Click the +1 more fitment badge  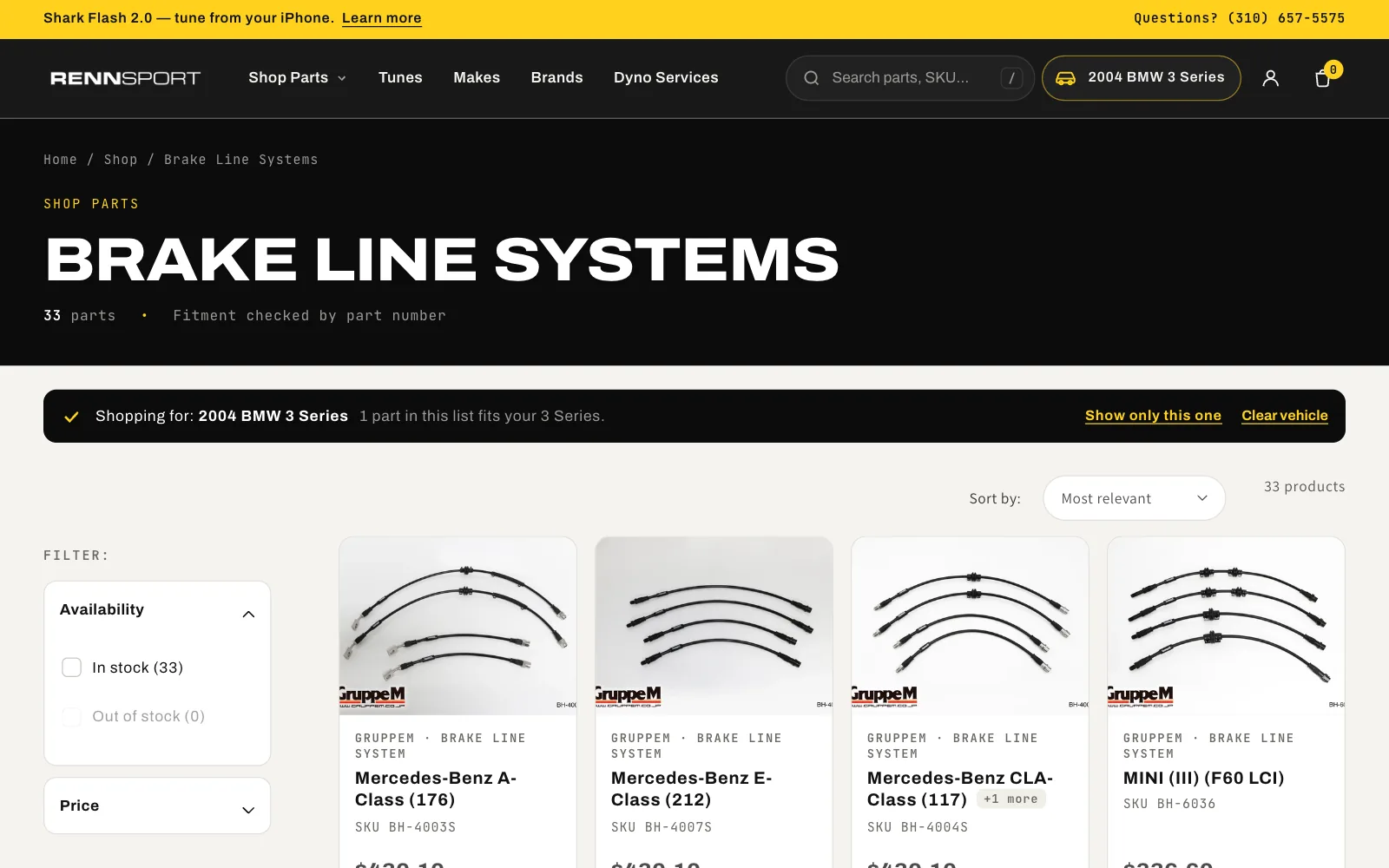(x=1010, y=799)
